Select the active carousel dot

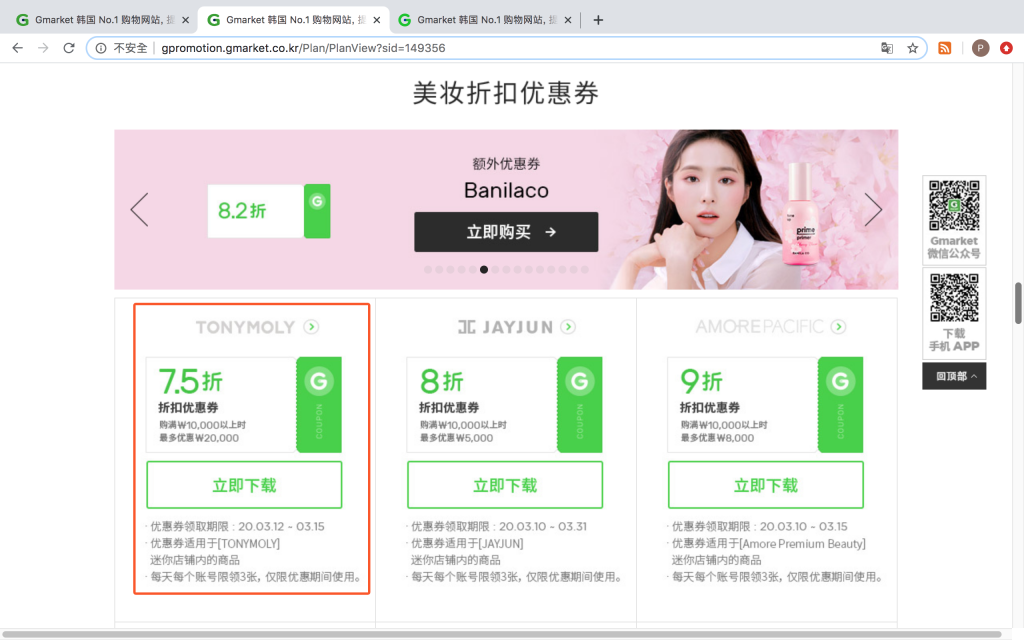click(x=484, y=270)
